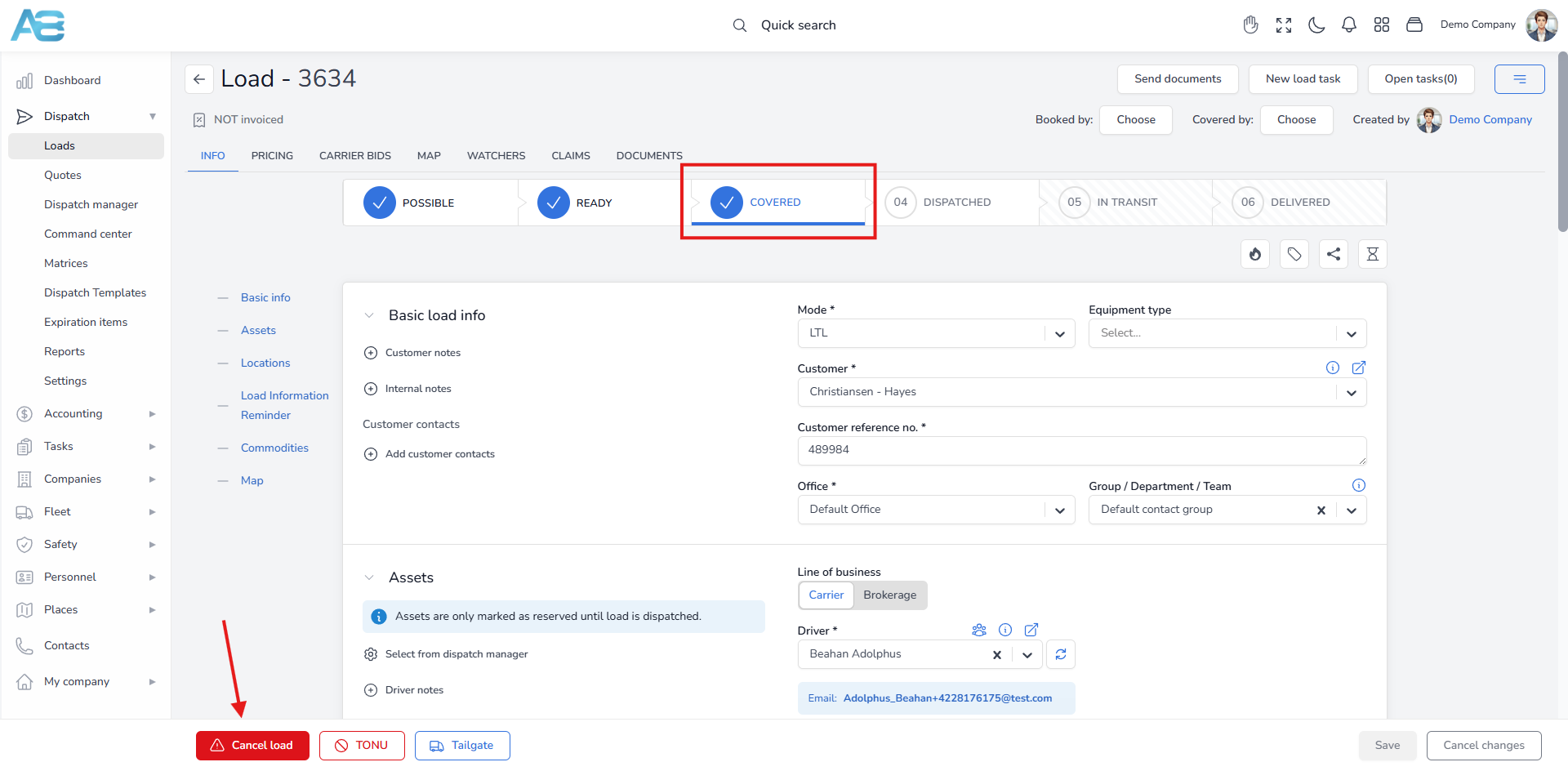Switch to PRICING tab
Screen dimensions: 1568x771
272,155
